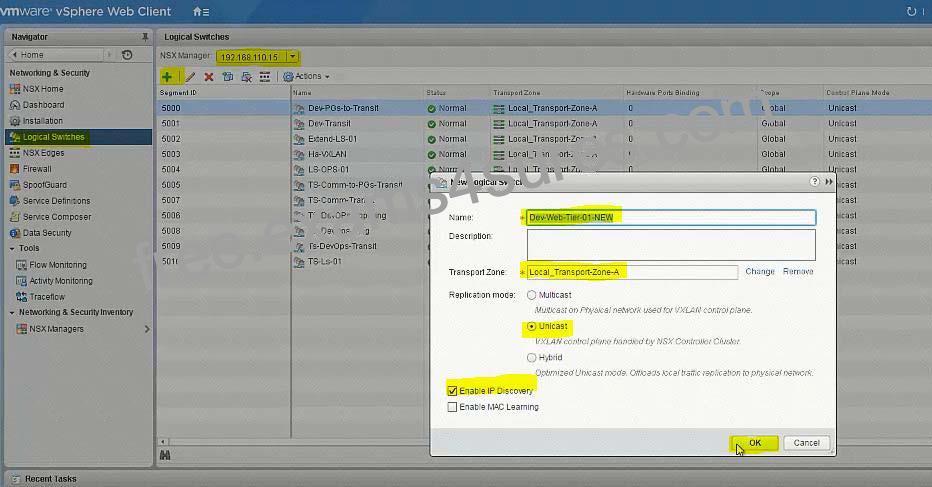Click the Change transport zone link
932x487 pixels.
coord(760,271)
